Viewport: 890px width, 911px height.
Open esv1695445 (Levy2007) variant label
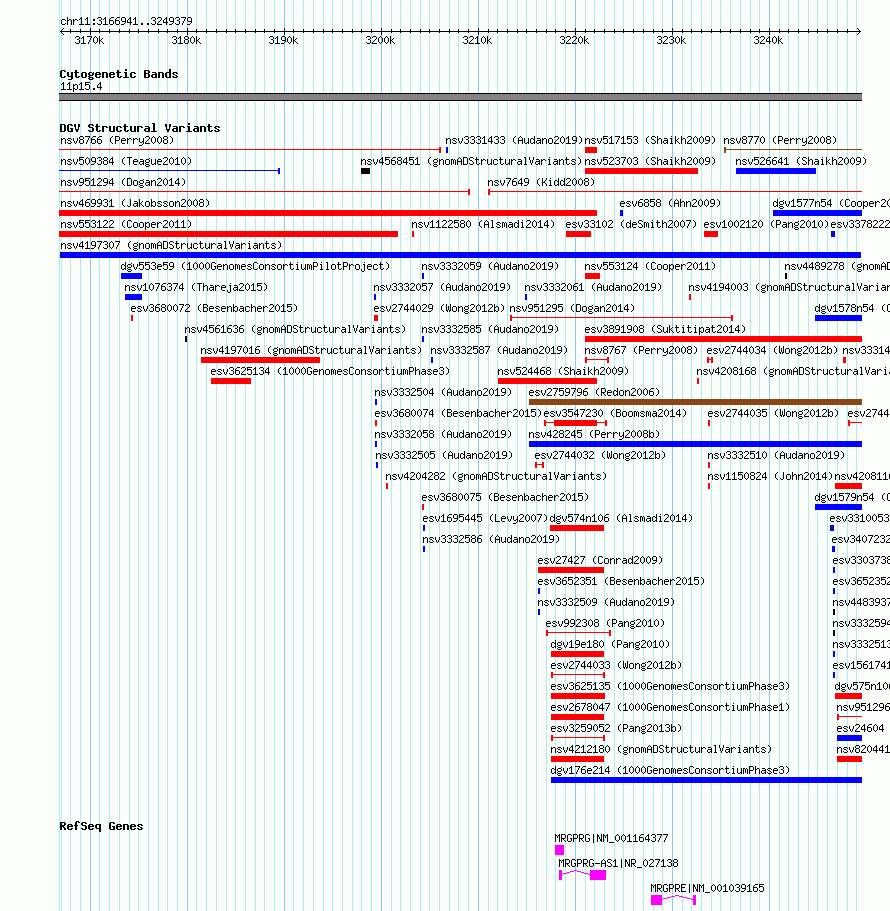click(x=485, y=518)
